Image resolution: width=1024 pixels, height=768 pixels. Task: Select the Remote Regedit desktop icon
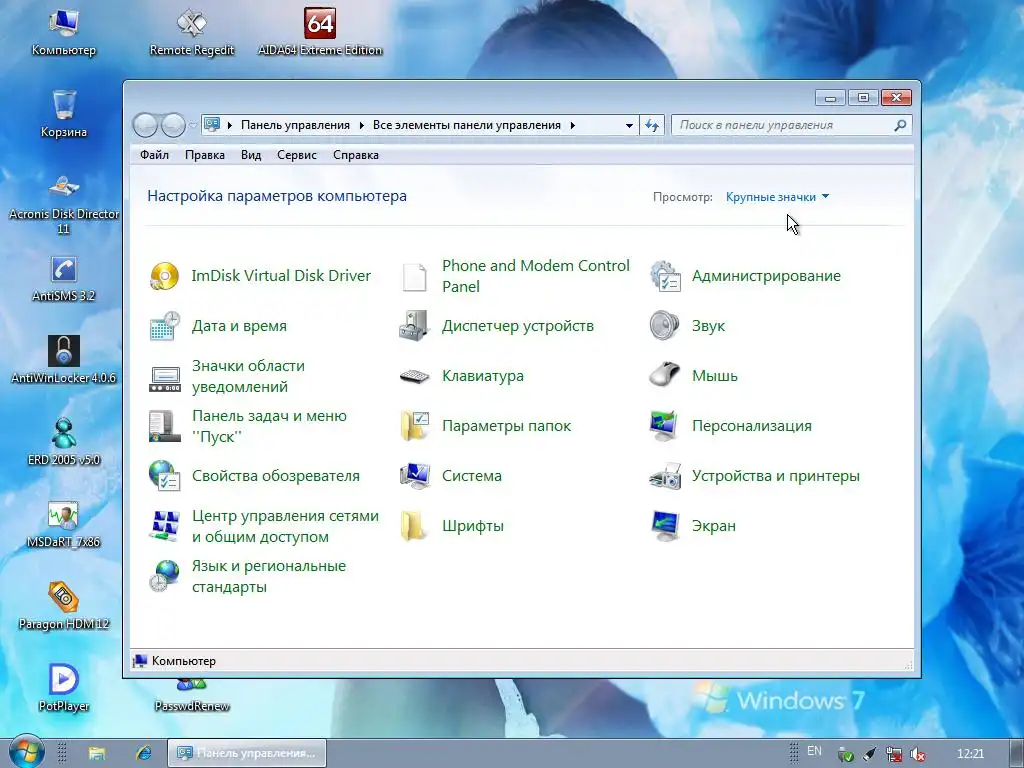192,24
